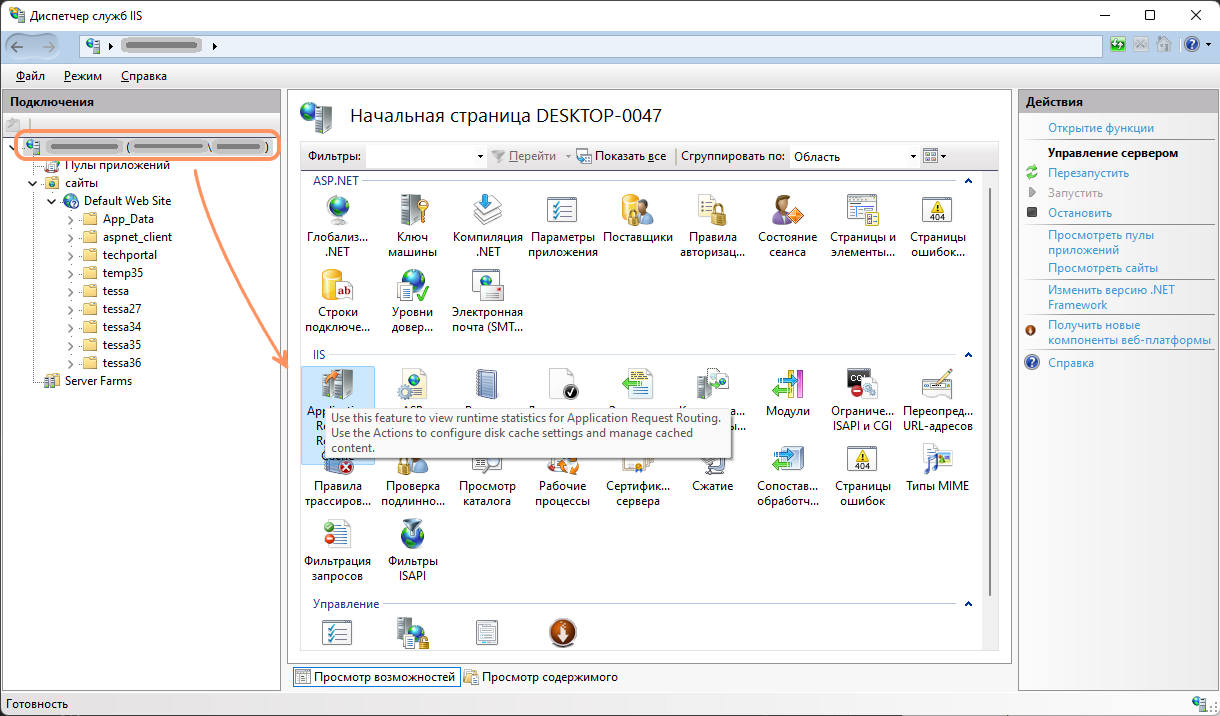Select Пулы приложений in the connections tree
Screen dimensions: 1220x716
point(116,166)
